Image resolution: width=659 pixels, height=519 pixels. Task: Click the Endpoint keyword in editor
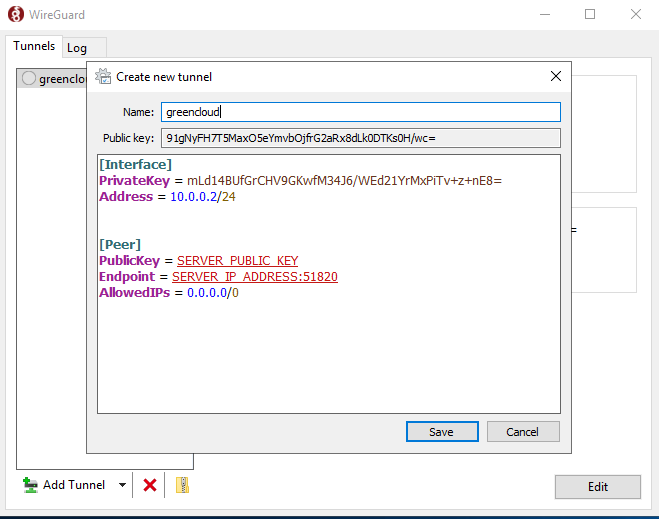click(127, 277)
